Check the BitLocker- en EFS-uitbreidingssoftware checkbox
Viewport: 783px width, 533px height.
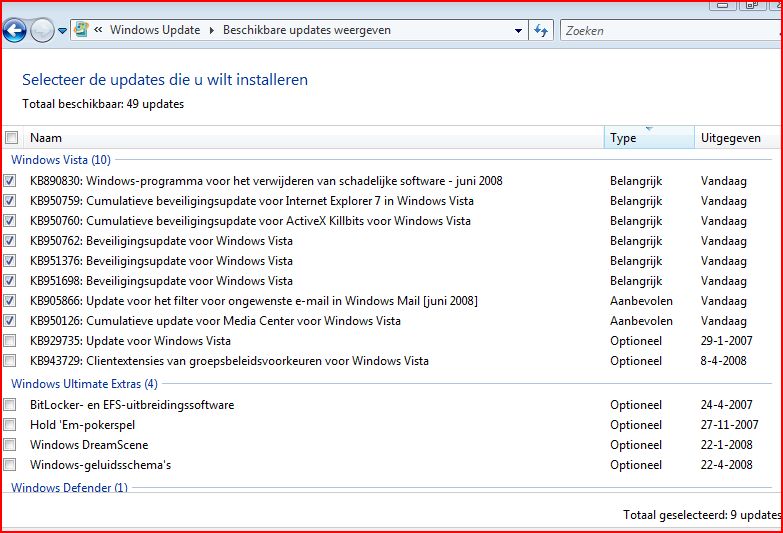10,404
